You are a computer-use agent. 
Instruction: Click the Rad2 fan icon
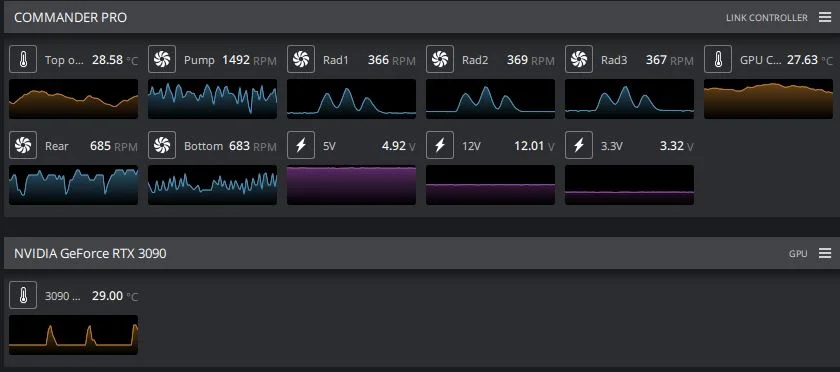point(440,59)
